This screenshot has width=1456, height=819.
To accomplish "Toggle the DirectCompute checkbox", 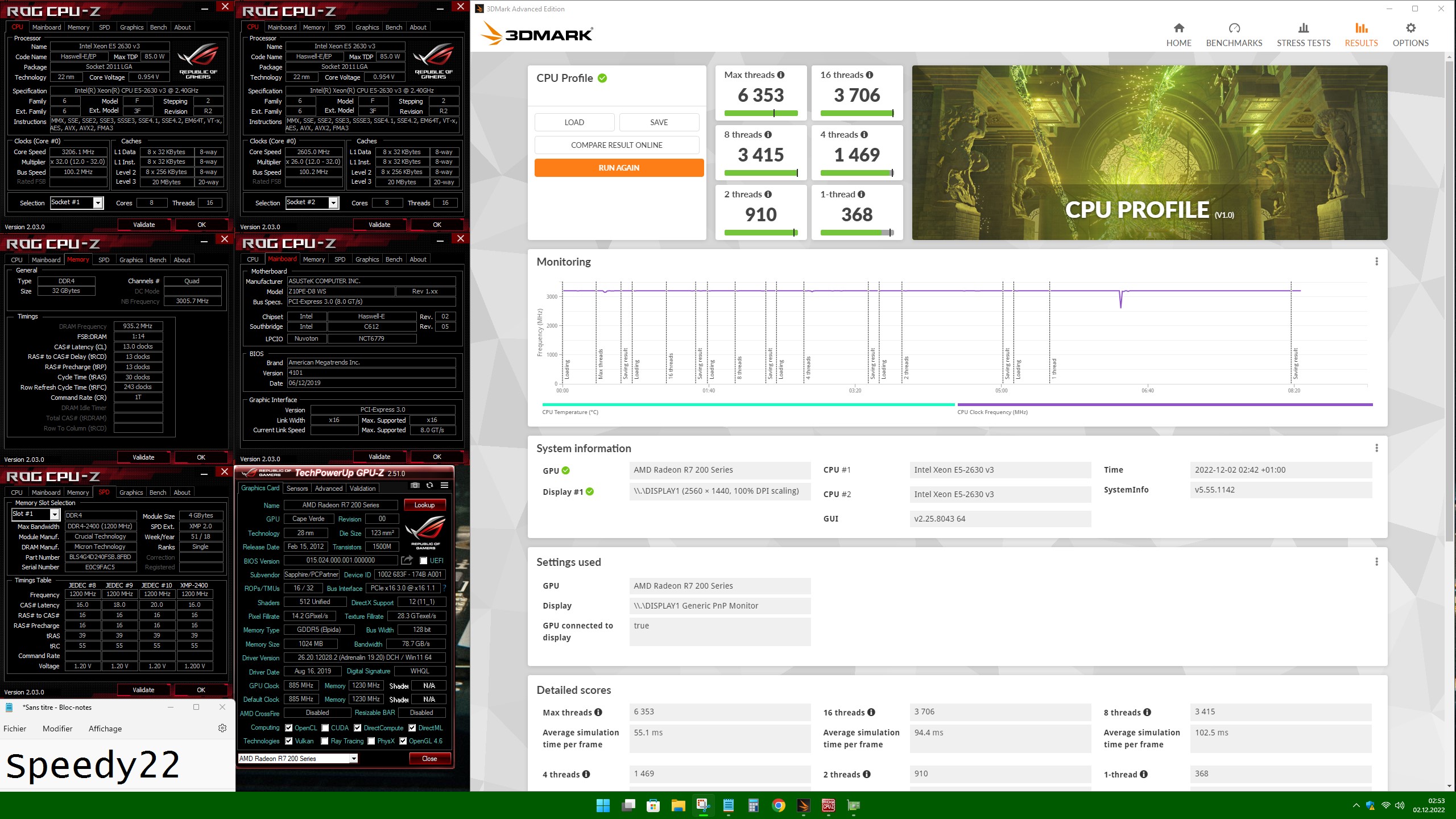I will pos(358,728).
